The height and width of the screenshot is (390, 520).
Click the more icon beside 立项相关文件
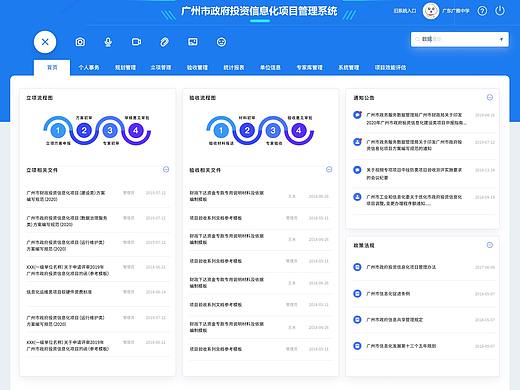coord(166,169)
